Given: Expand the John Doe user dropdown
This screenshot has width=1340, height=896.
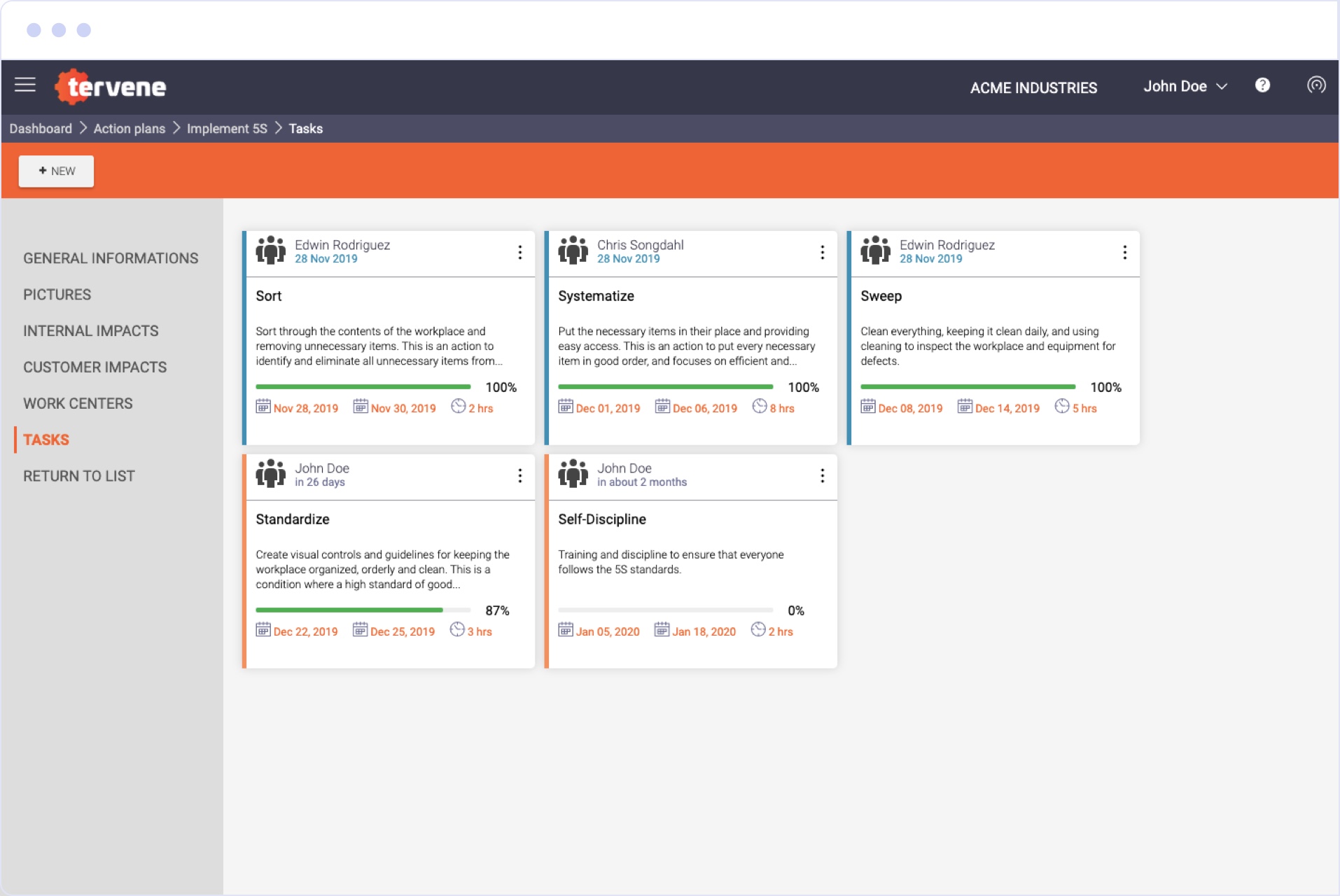Looking at the screenshot, I should [1185, 86].
